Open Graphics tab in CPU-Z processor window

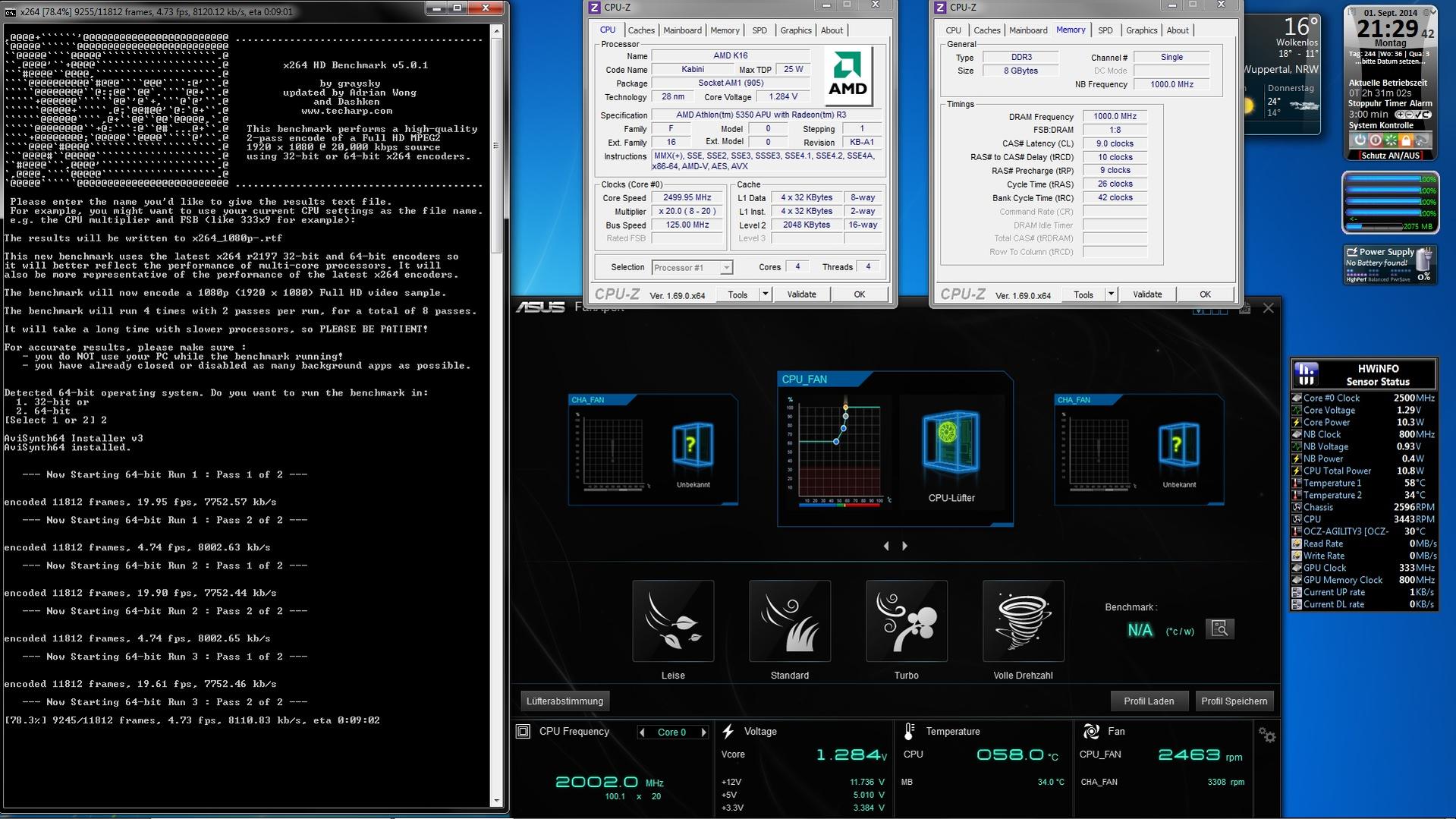click(x=796, y=30)
